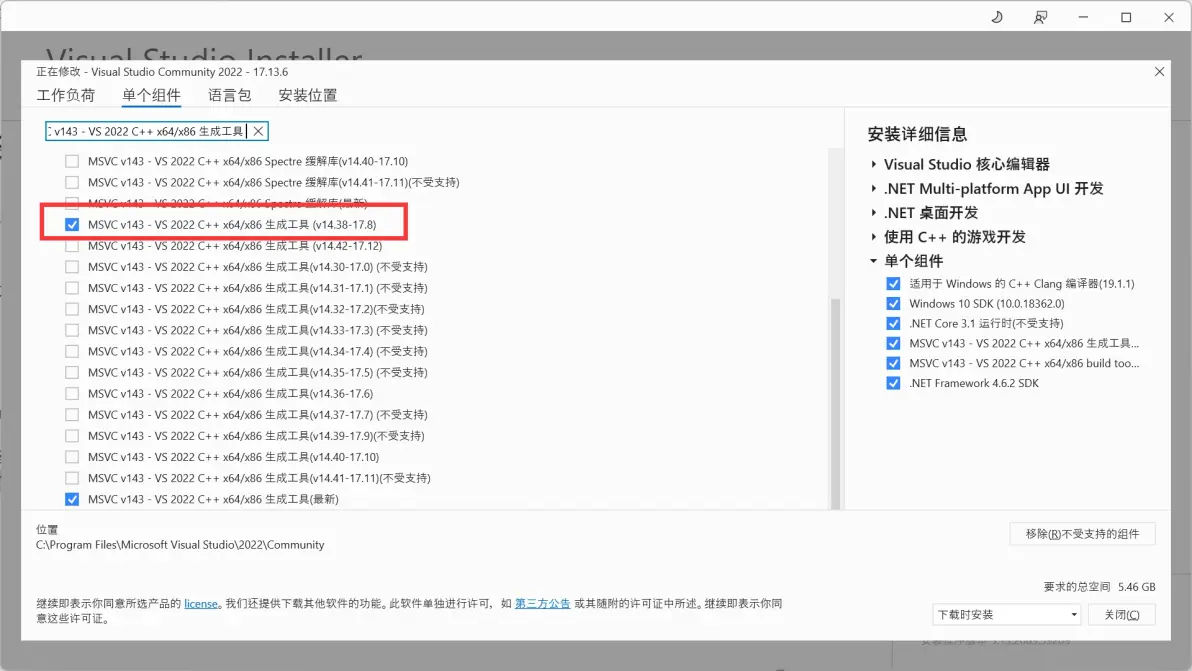Click 移除不受支持的组件 button
Image resolution: width=1192 pixels, height=671 pixels.
tap(1083, 534)
